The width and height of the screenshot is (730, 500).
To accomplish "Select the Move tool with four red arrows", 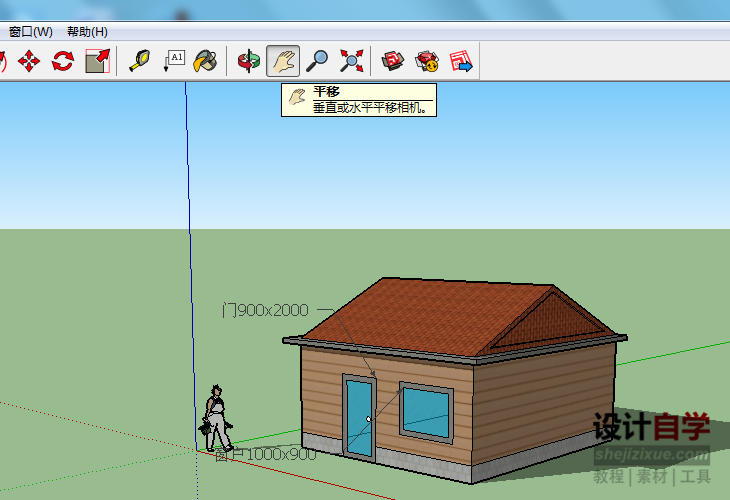I will (x=29, y=62).
